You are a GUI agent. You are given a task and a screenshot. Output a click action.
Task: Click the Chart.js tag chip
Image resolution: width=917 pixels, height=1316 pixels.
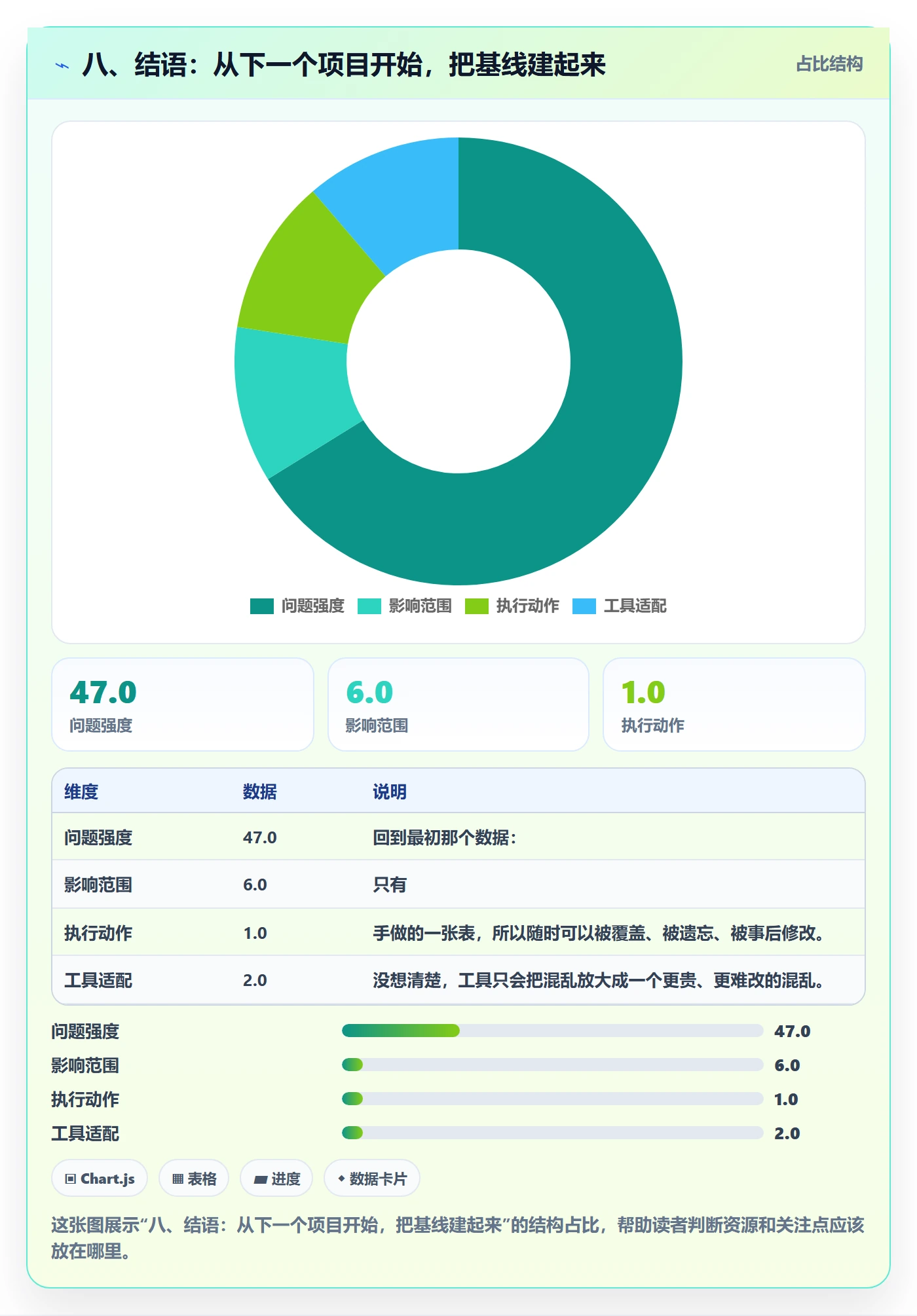[100, 1179]
